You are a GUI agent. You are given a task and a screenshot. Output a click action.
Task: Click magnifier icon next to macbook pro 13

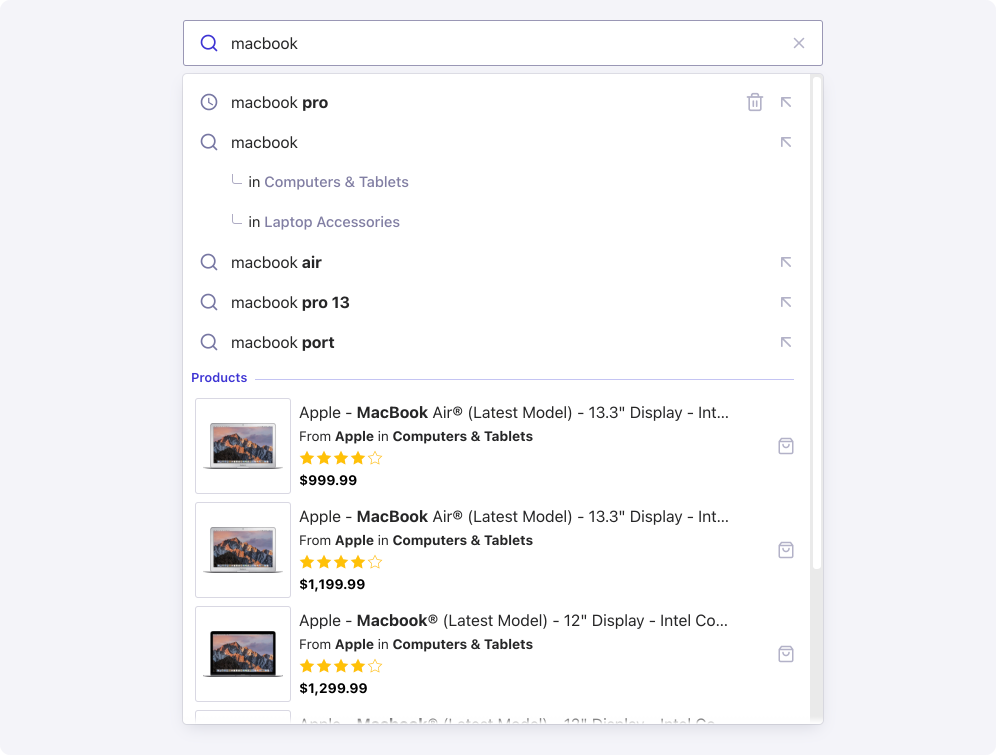209,302
